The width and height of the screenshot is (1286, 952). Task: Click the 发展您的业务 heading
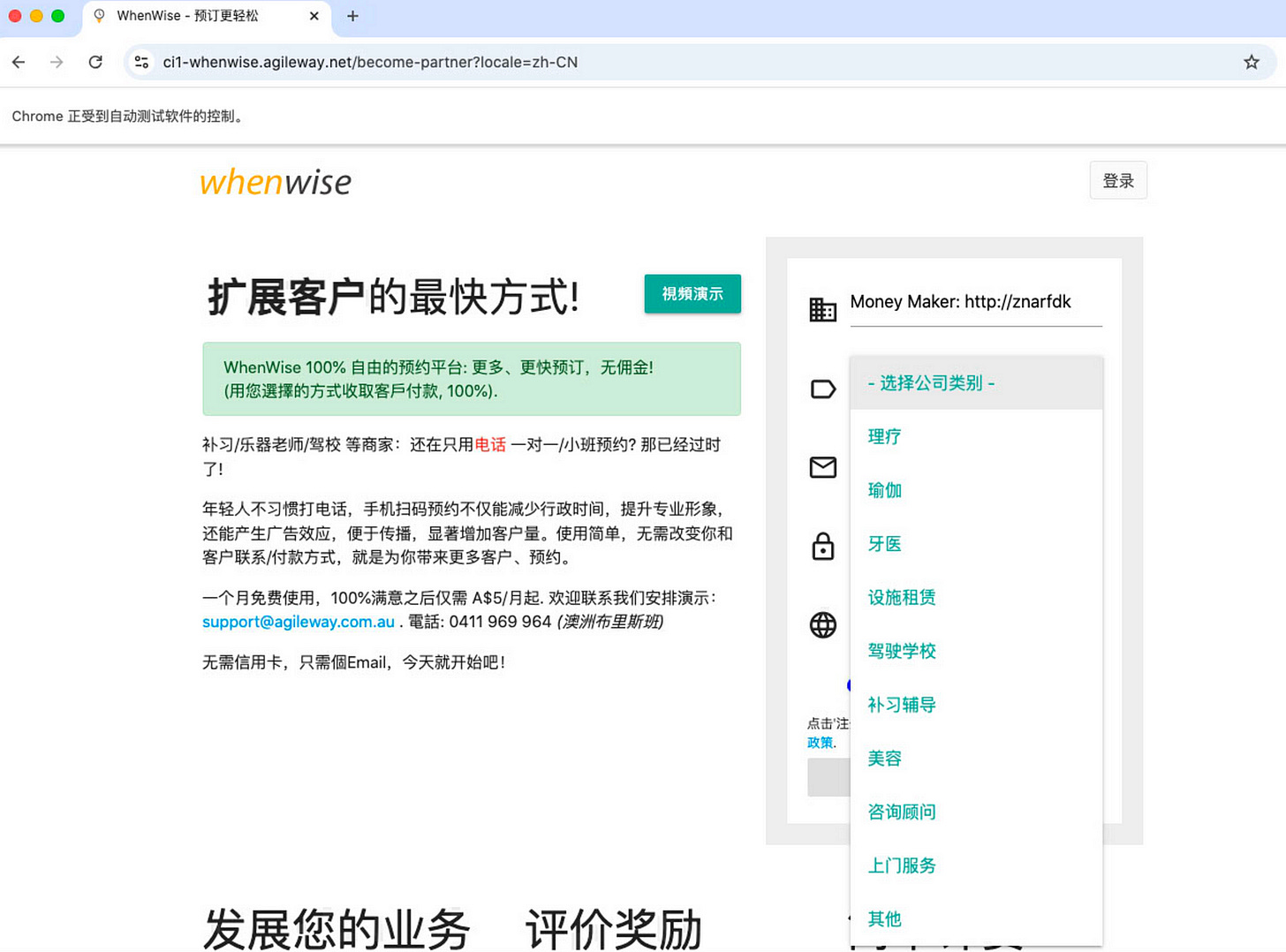pos(337,929)
